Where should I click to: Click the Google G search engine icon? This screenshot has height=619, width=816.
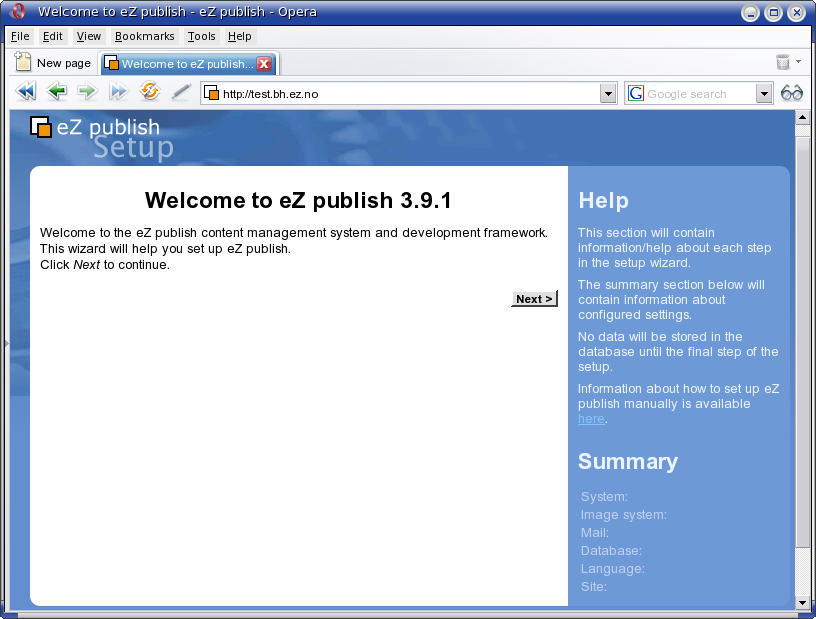[x=635, y=94]
